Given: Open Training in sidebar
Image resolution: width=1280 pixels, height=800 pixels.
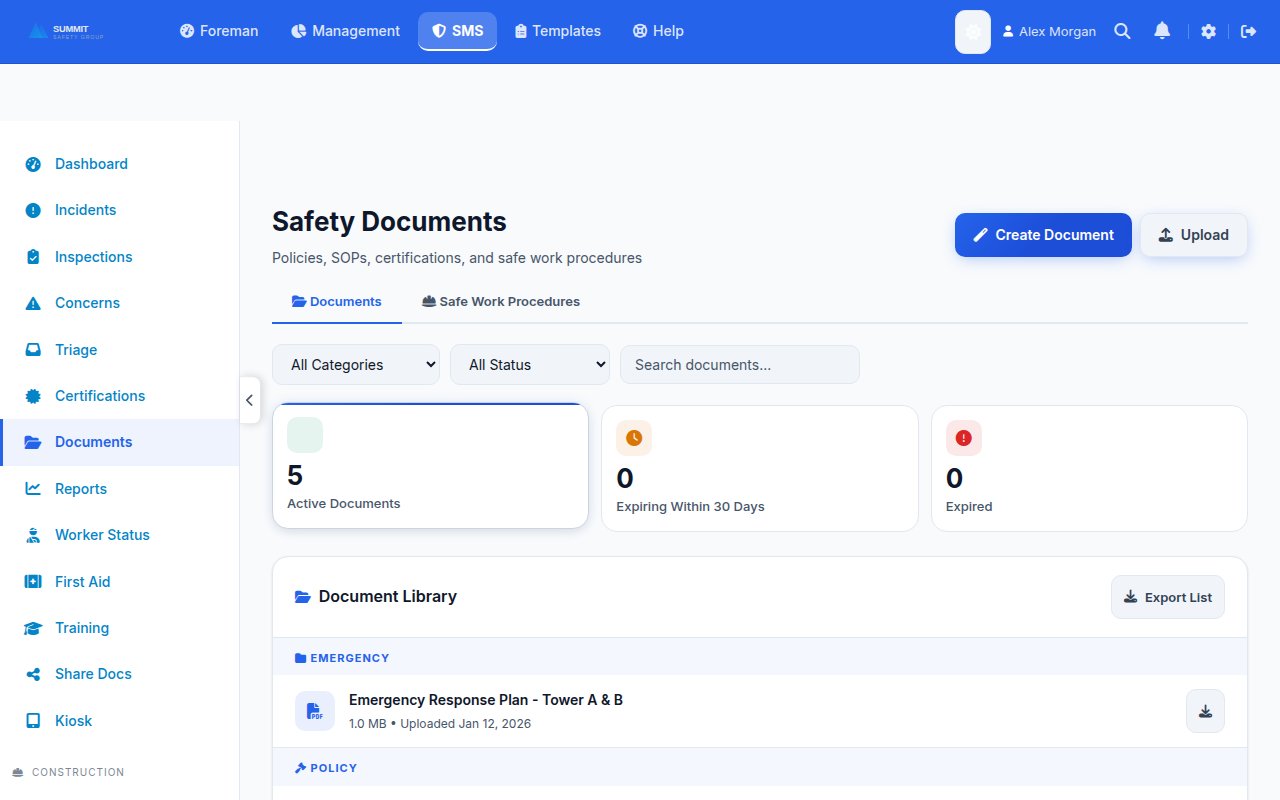Looking at the screenshot, I should coord(120,628).
